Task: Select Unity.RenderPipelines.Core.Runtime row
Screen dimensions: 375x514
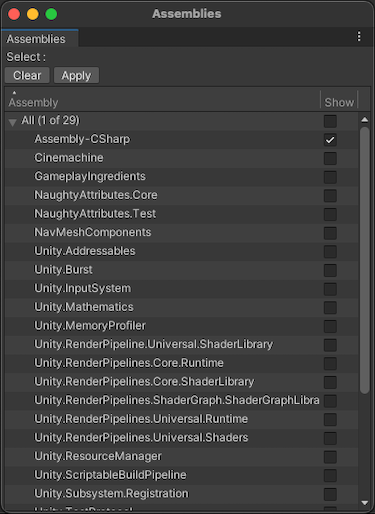Action: [x=182, y=363]
